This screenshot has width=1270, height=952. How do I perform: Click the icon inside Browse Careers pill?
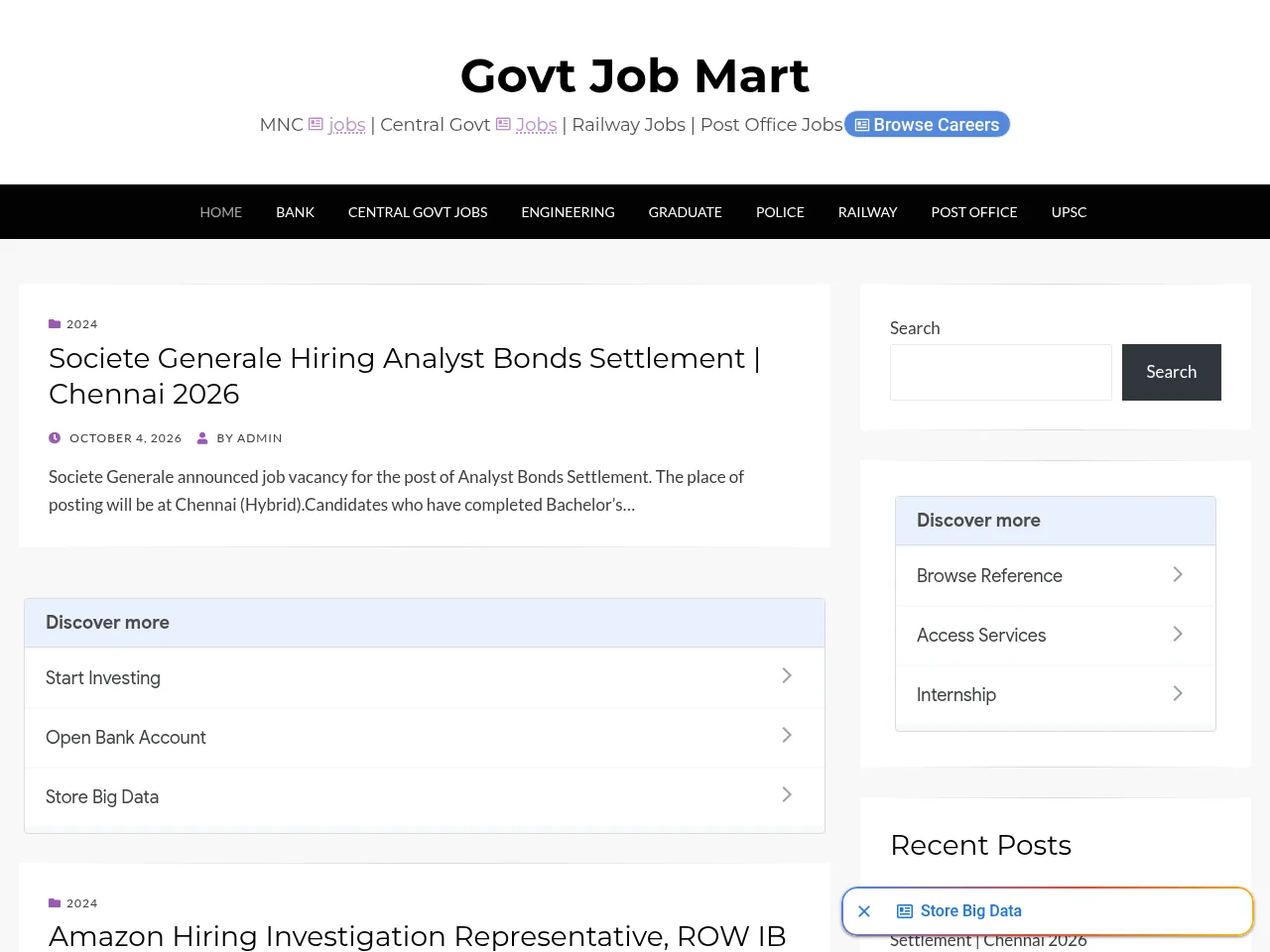862,125
